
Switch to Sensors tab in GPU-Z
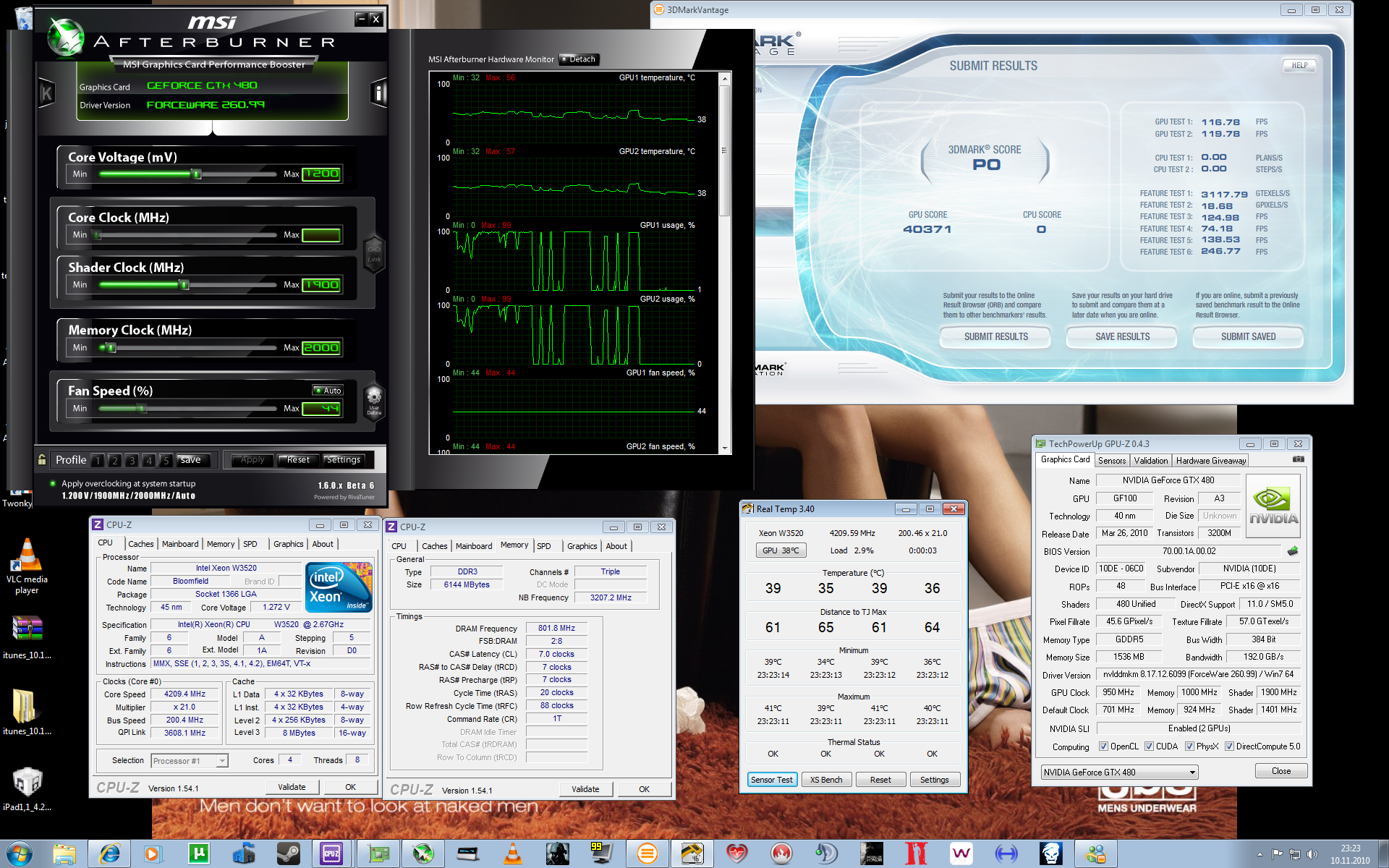(1111, 461)
